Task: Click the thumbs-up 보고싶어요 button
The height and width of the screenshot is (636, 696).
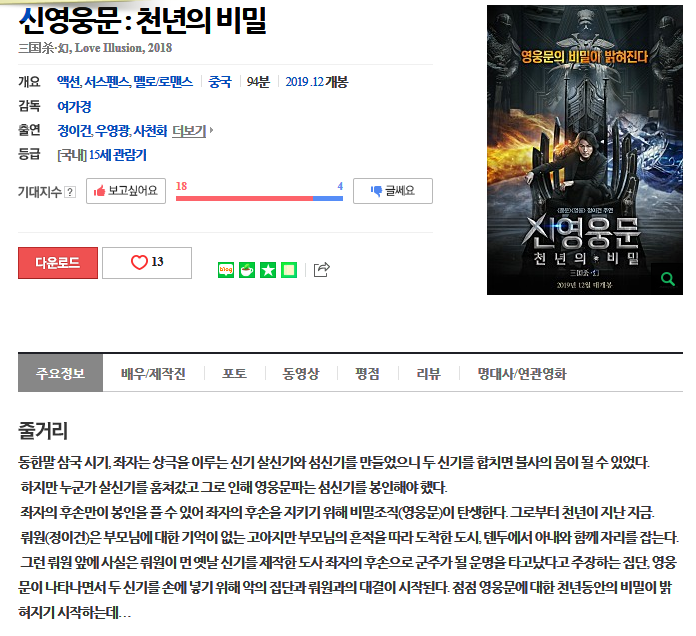Action: click(126, 190)
